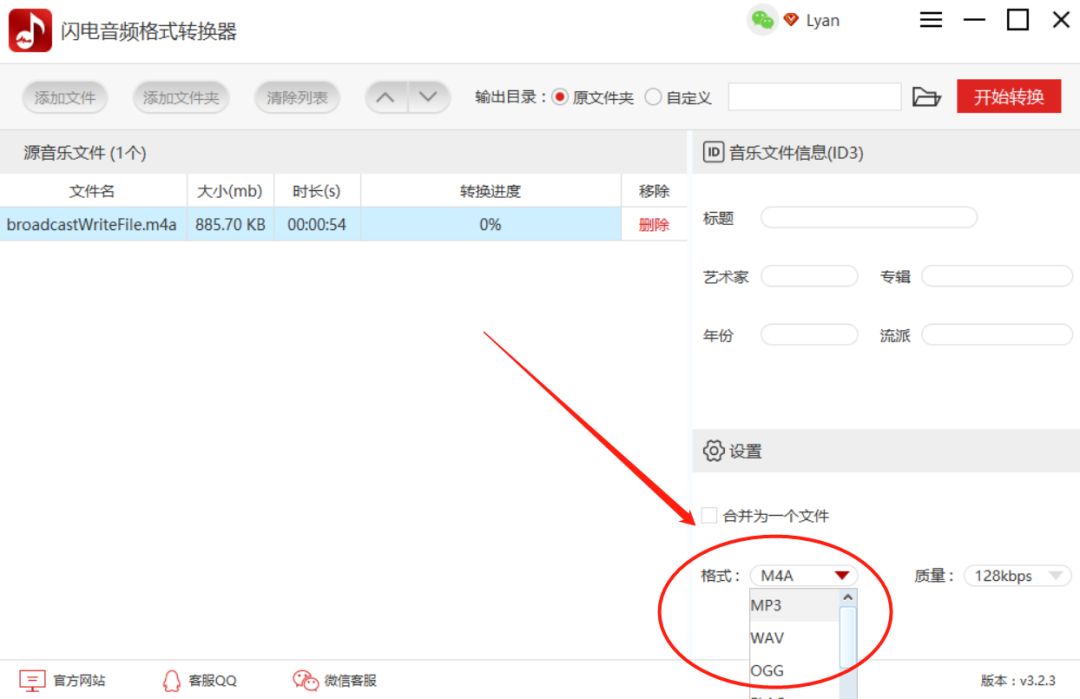Click the 大小(mb) column header
Viewport: 1080px width, 699px height.
(x=230, y=191)
